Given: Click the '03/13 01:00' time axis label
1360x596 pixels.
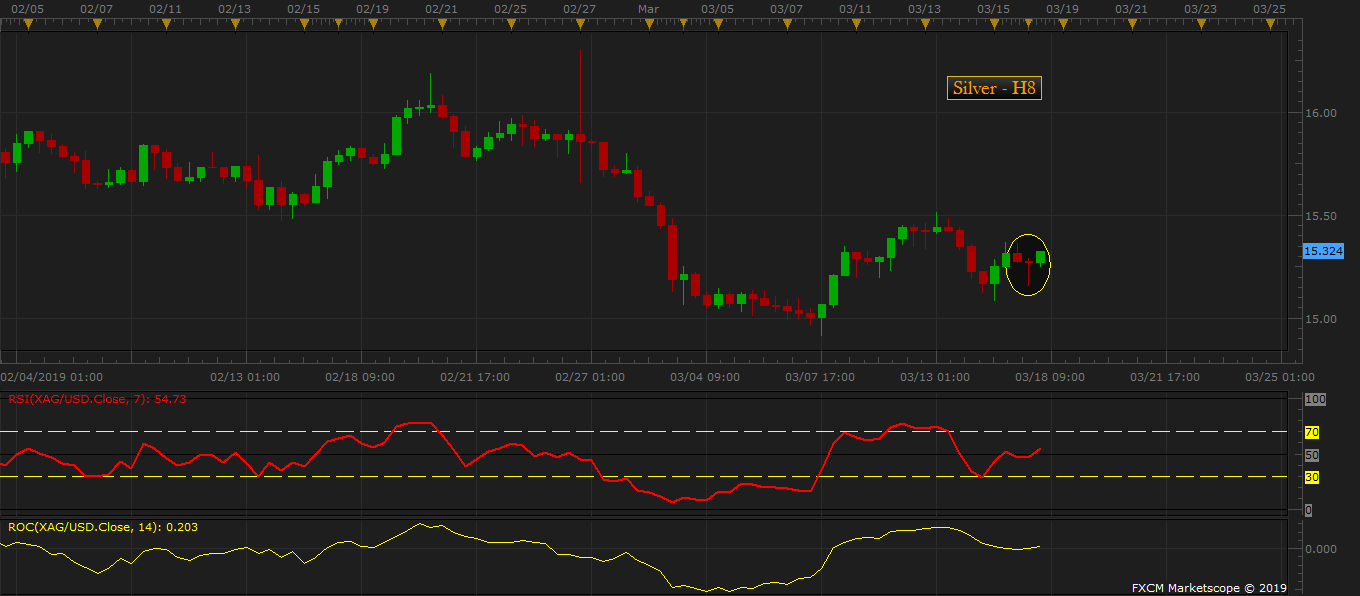Looking at the screenshot, I should (935, 377).
